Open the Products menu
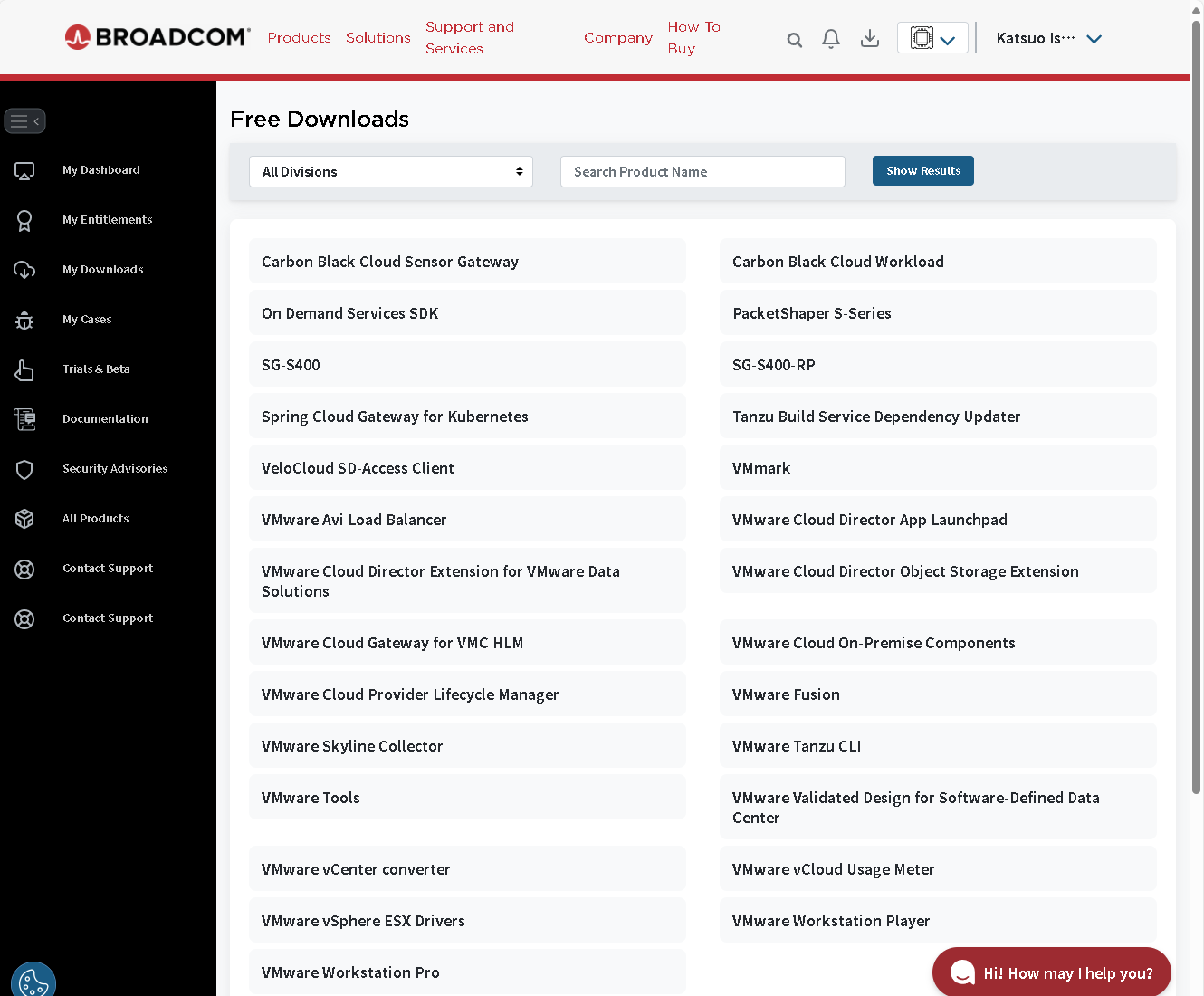Viewport: 1204px width, 996px height. pyautogui.click(x=300, y=38)
